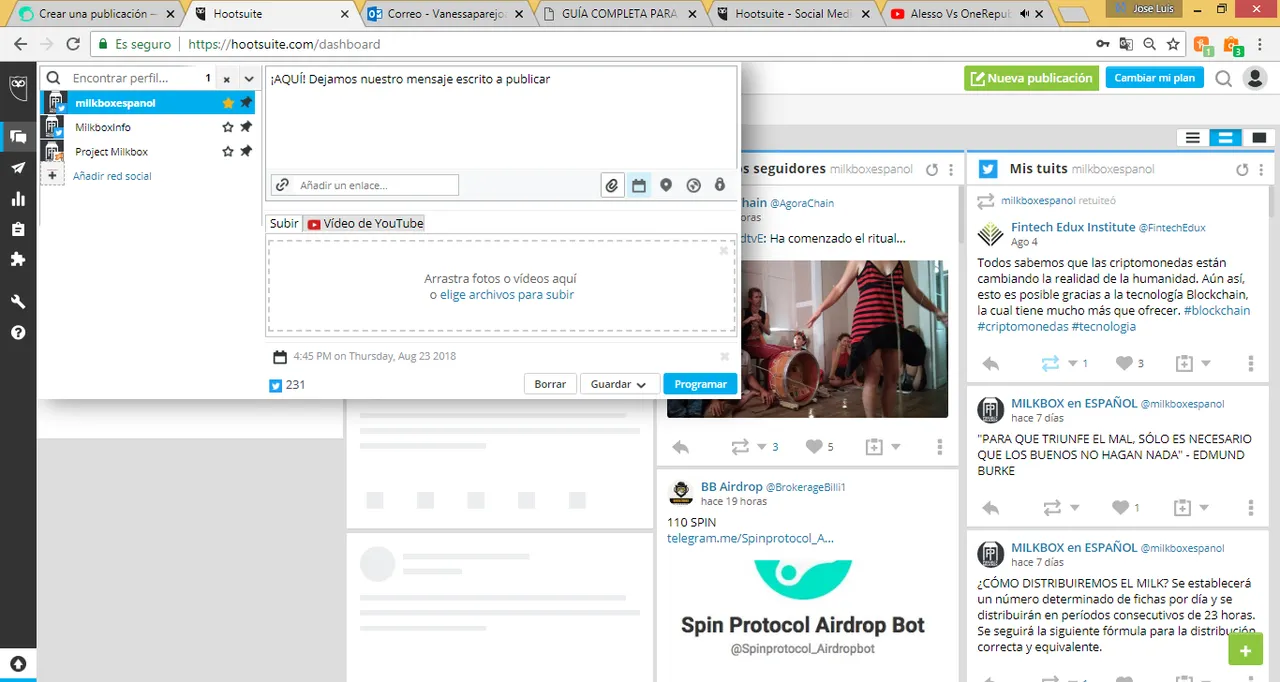Like the AgoraChain tweet with 5 likes

(x=813, y=447)
